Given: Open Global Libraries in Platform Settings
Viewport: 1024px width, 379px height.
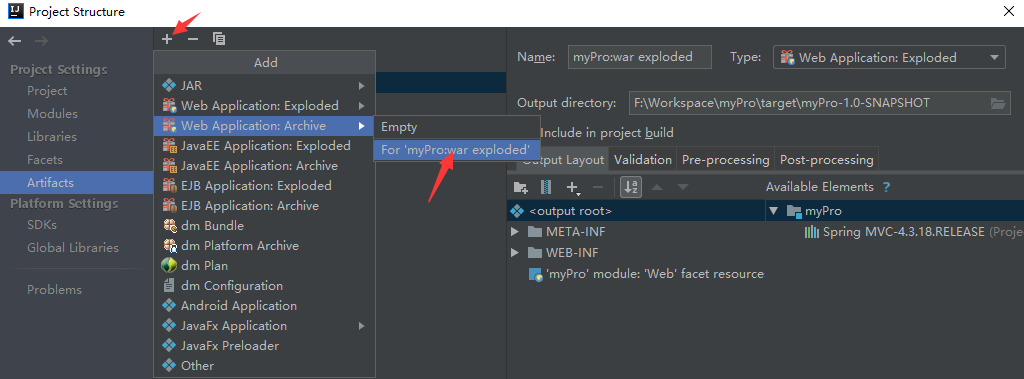Looking at the screenshot, I should [72, 248].
